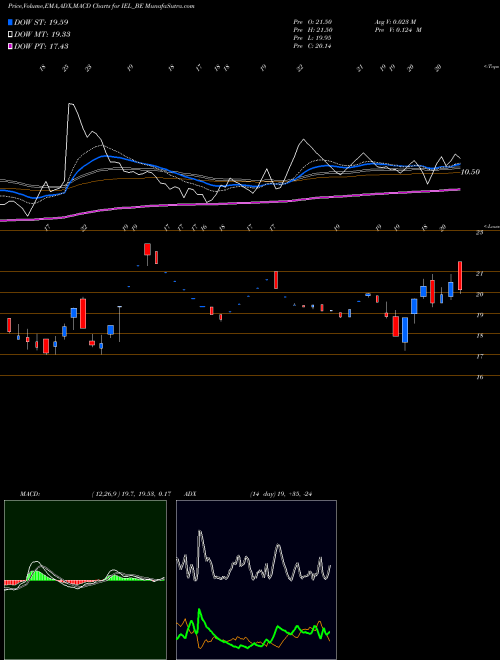Screen dimensions: 500x660
Task: Click the 21 price axis label
Action: tap(479, 274)
